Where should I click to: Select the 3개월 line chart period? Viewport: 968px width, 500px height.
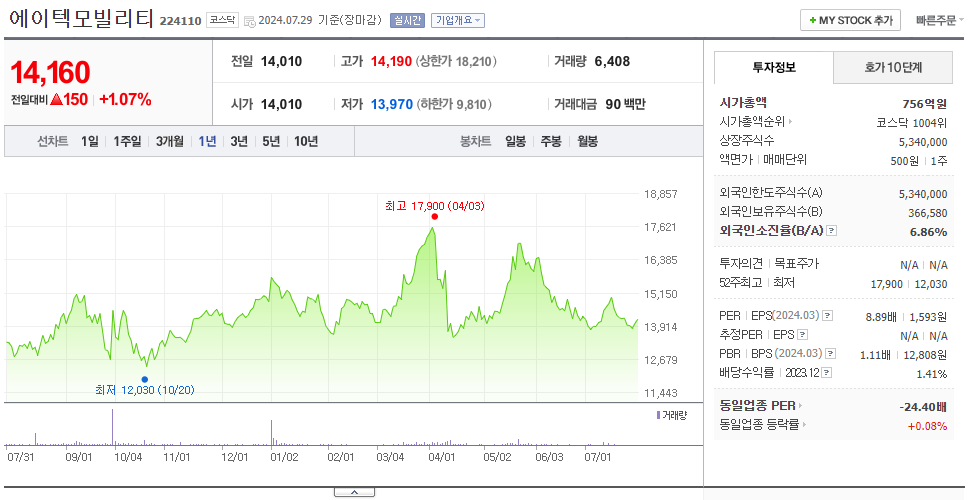[170, 141]
